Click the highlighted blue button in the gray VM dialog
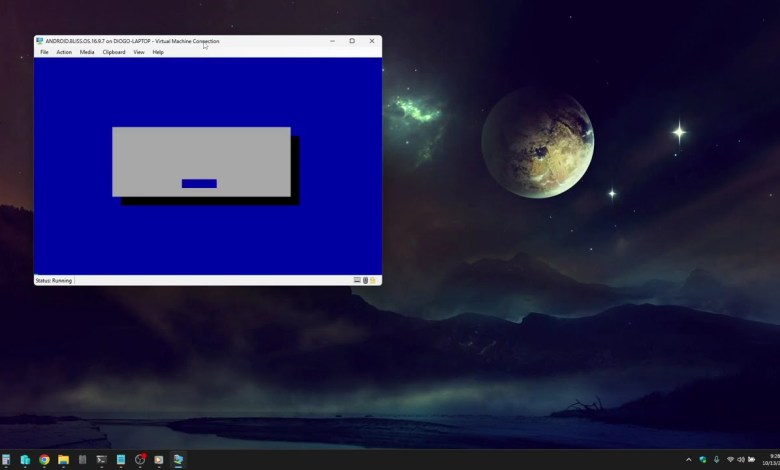This screenshot has width=780, height=470. (x=199, y=184)
